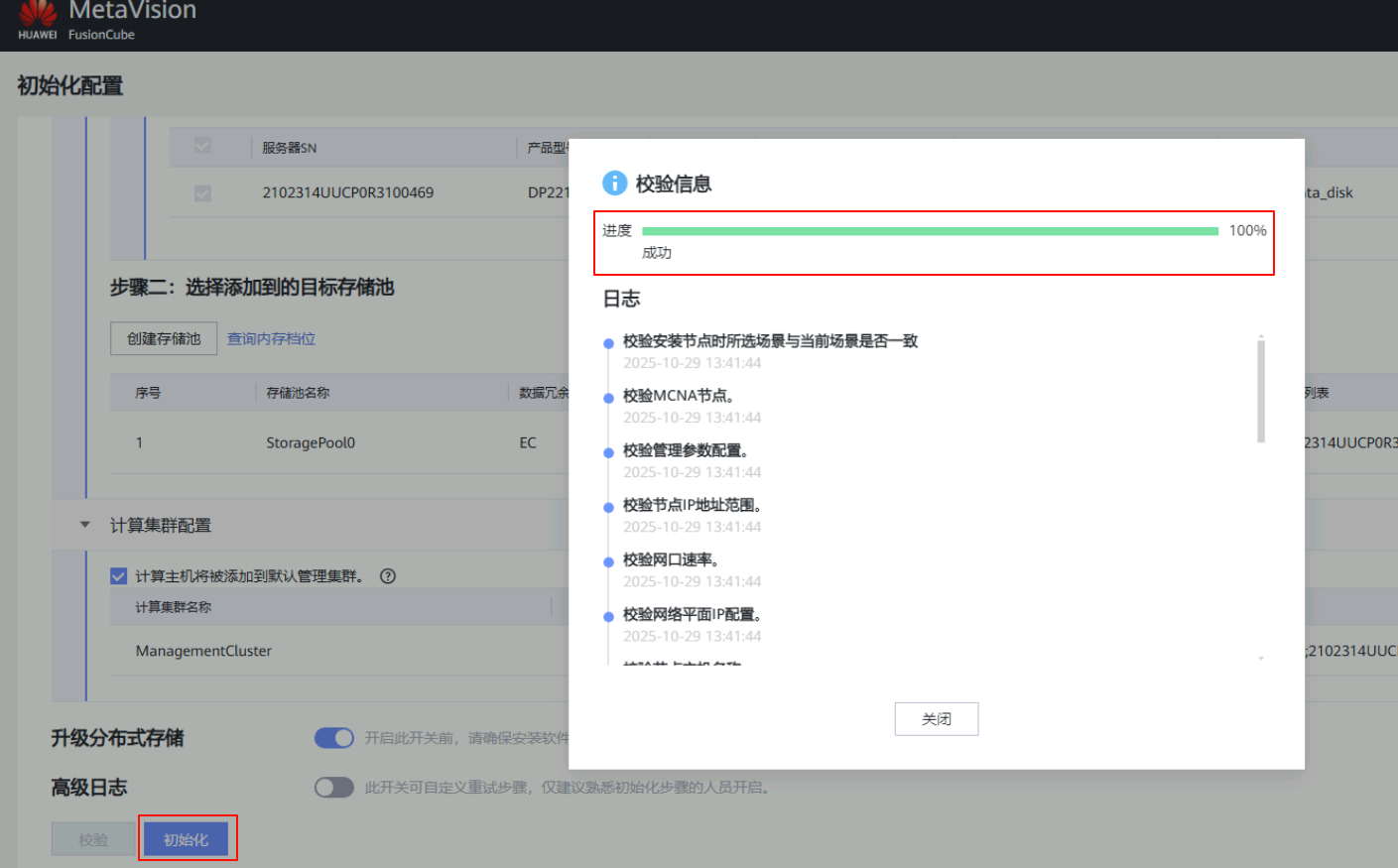Click the Huawei logo icon
The width and height of the screenshot is (1398, 868).
coord(38,14)
